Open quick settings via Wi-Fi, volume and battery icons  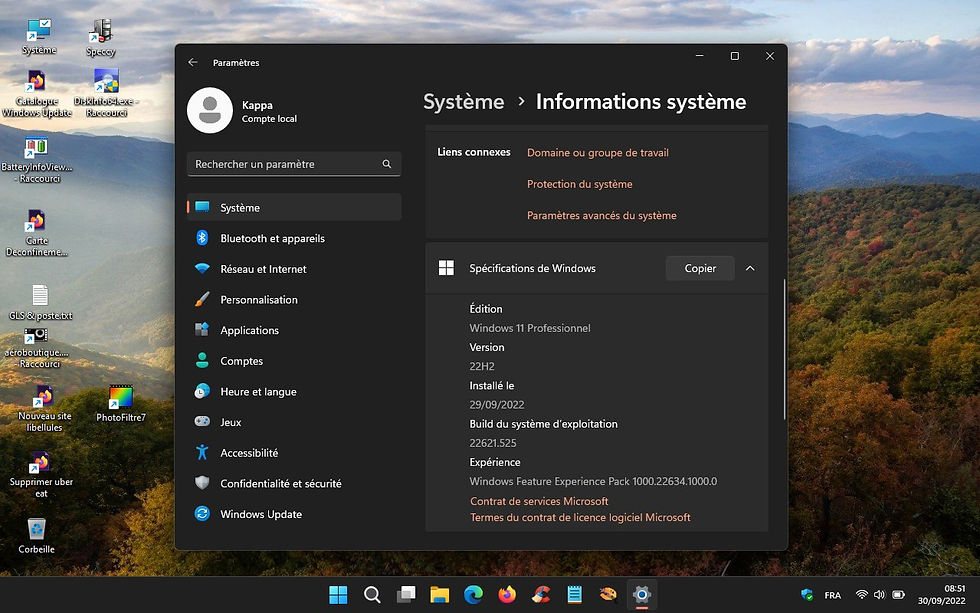880,595
